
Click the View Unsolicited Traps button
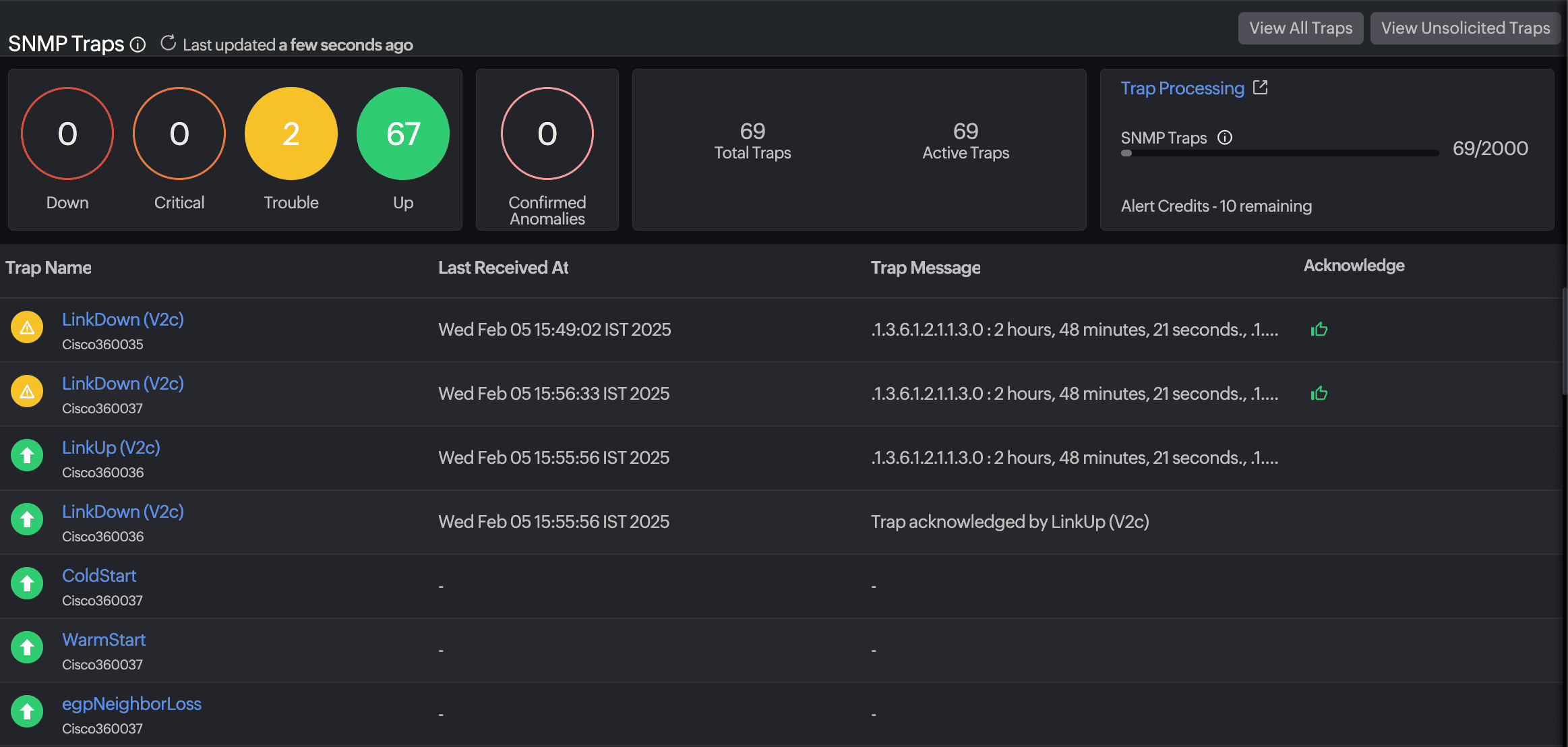tap(1465, 28)
